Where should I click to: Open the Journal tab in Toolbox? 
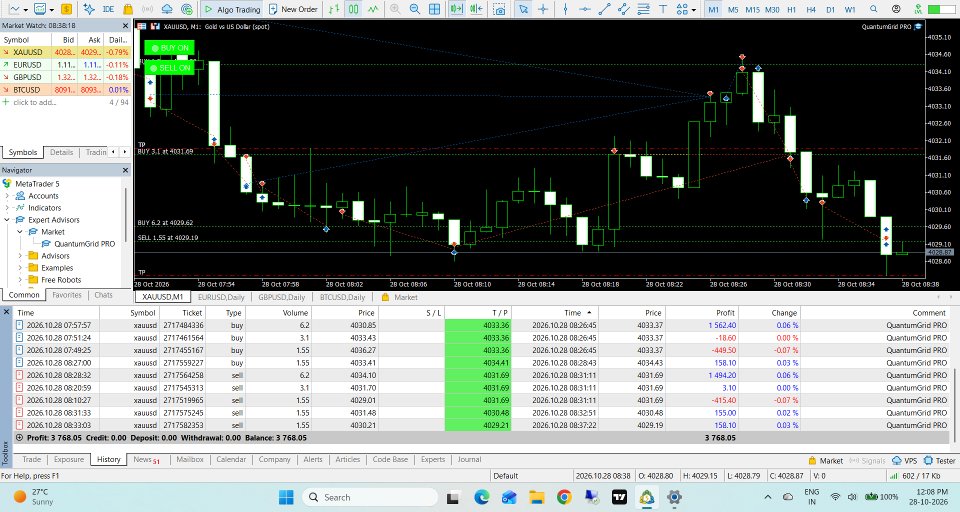point(469,459)
